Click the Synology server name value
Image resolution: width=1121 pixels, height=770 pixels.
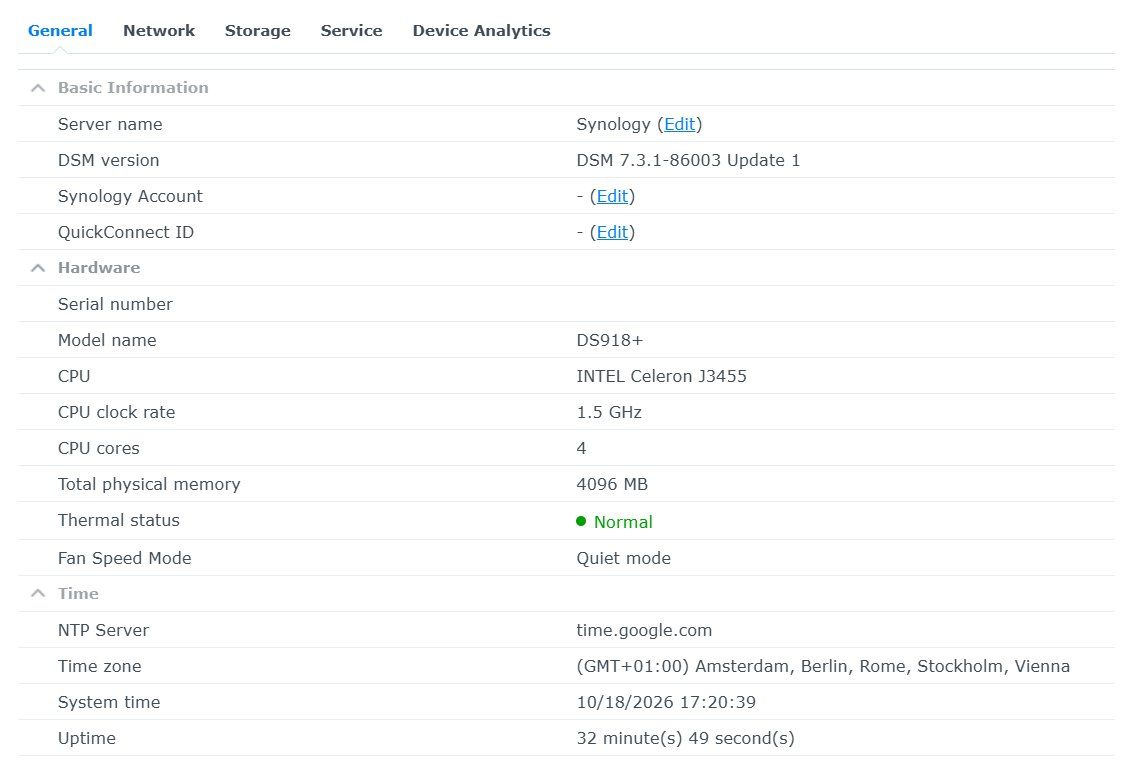pyautogui.click(x=613, y=124)
